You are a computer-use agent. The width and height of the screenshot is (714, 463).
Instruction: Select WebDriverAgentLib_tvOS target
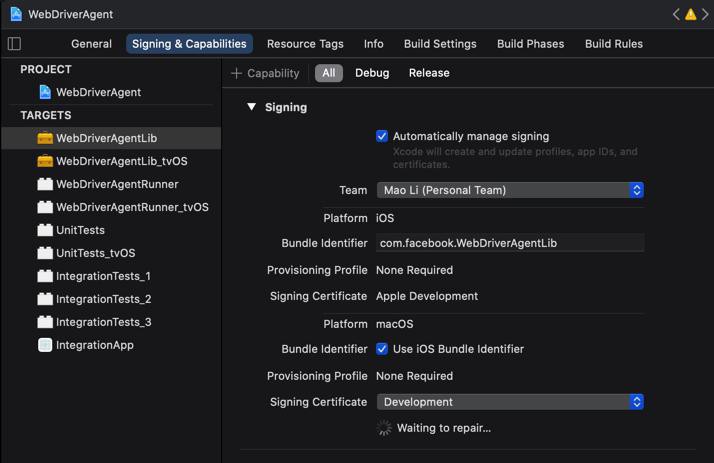coord(112,161)
